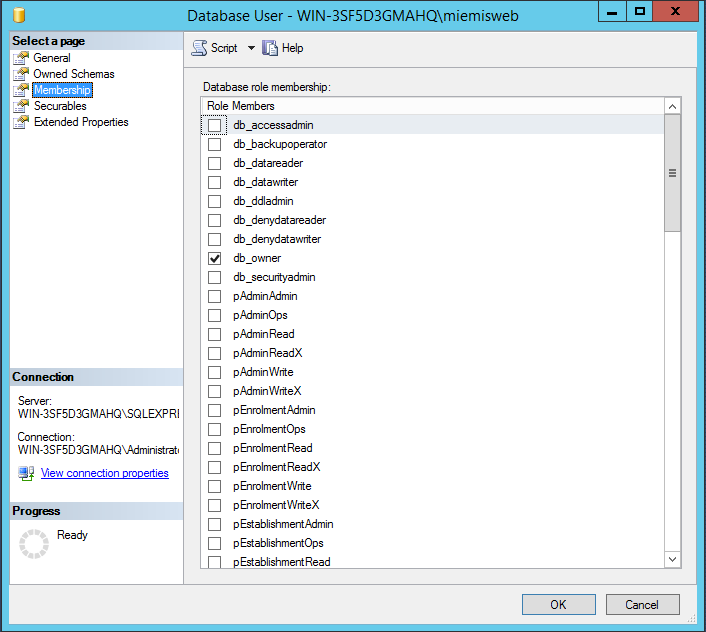Click the Owned Schemas page icon

[21, 74]
